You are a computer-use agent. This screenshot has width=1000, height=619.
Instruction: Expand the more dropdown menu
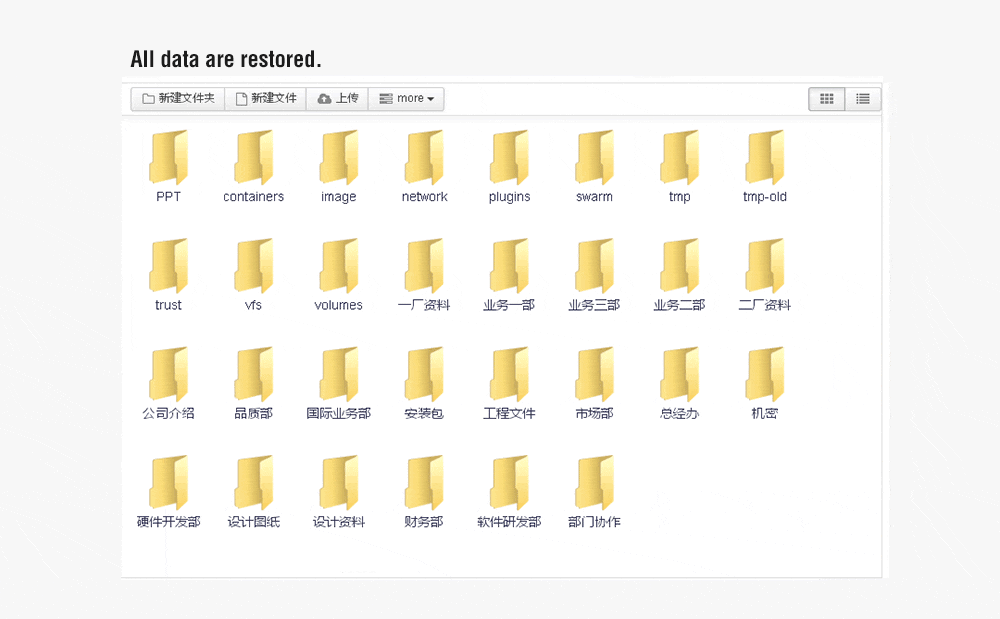tap(406, 99)
